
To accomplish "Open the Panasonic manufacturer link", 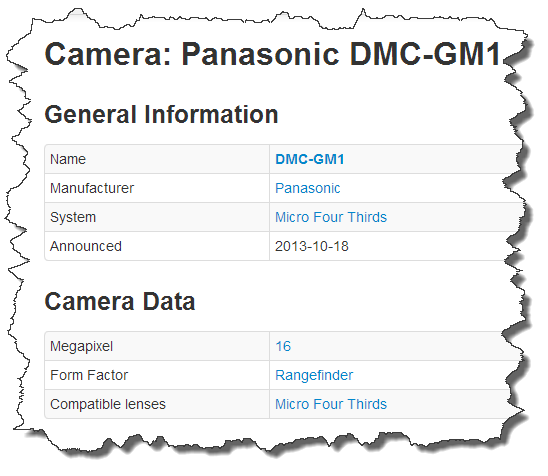I will coord(308,188).
